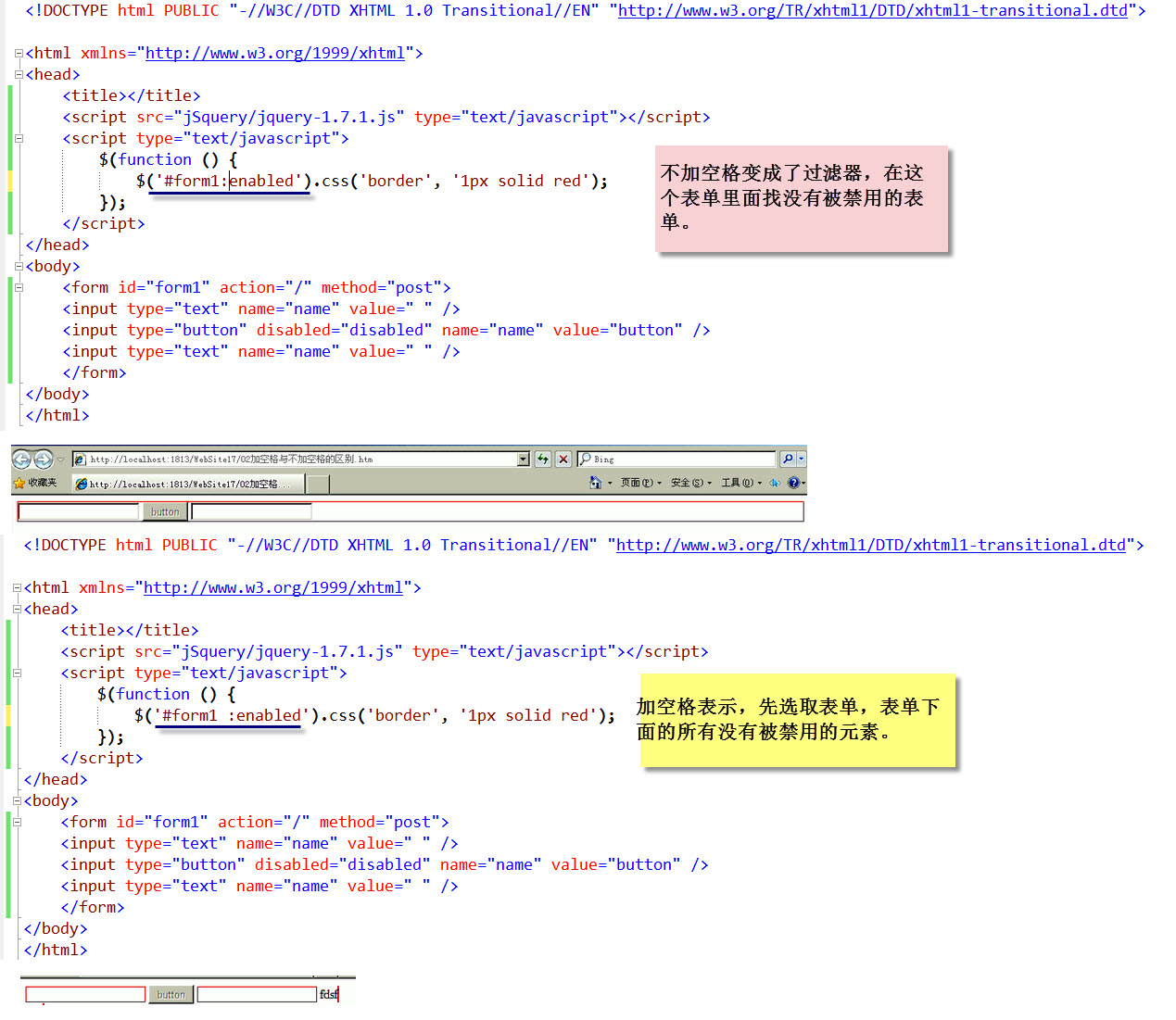Collapse the <html> node in top code
The height and width of the screenshot is (1020, 1176).
(19, 54)
